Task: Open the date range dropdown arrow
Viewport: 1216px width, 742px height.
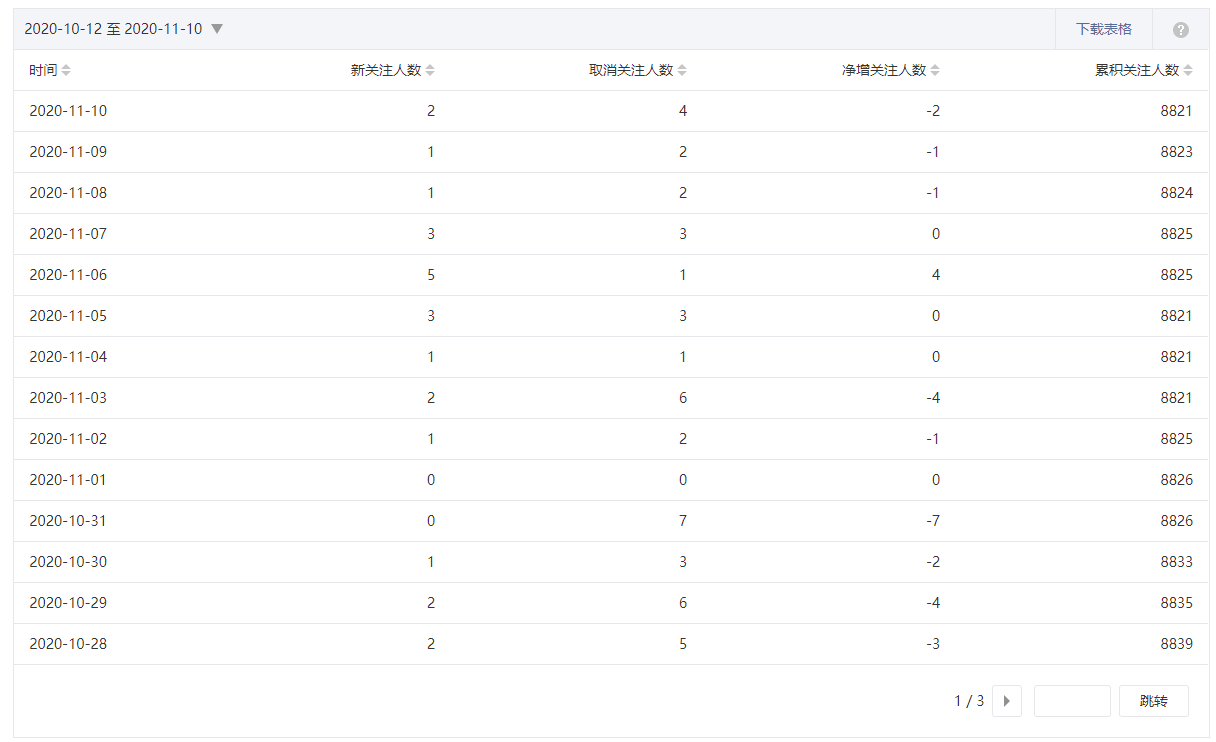Action: (217, 29)
